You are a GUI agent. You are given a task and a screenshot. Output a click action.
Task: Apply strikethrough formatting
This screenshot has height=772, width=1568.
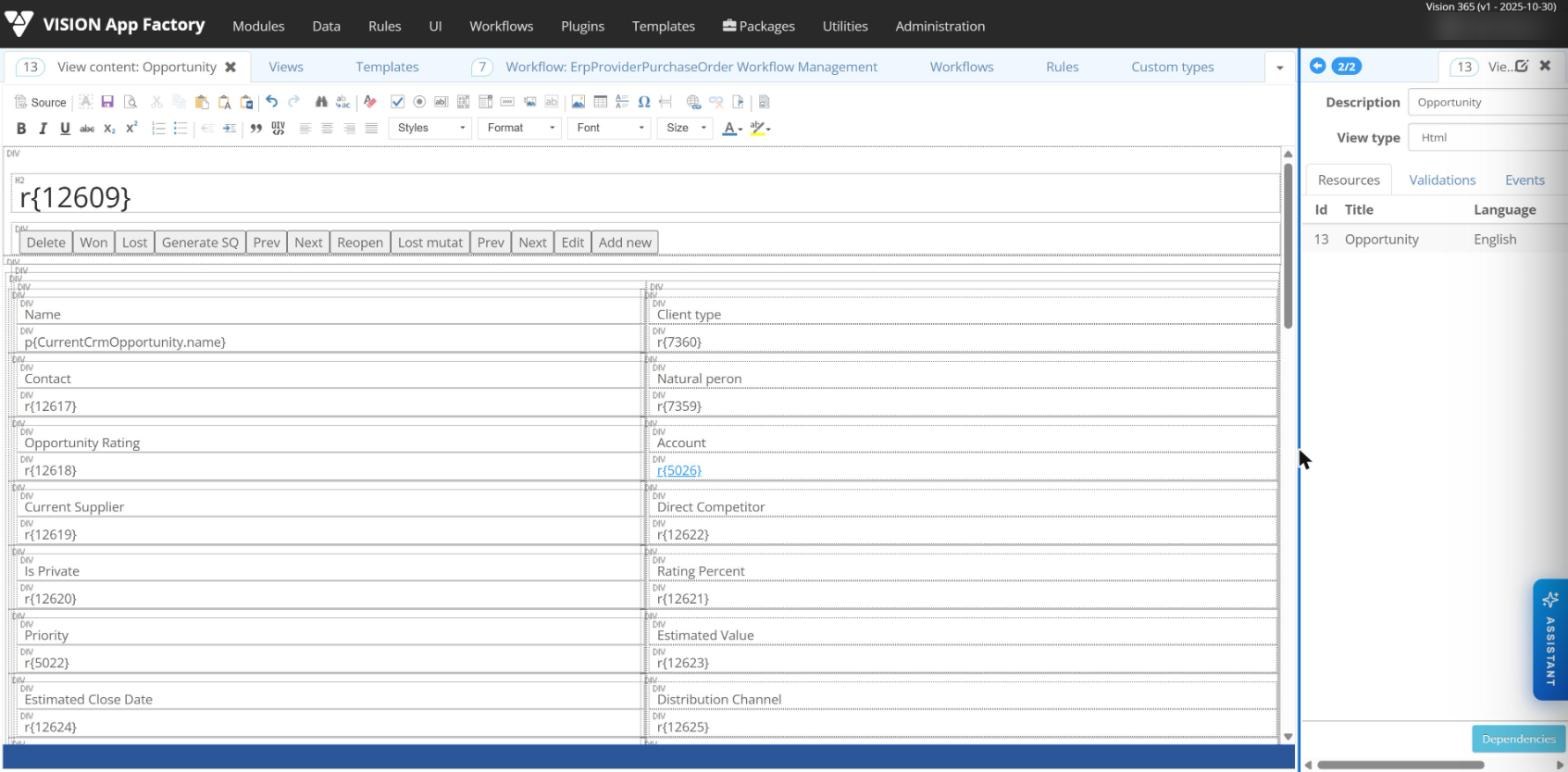pos(87,128)
